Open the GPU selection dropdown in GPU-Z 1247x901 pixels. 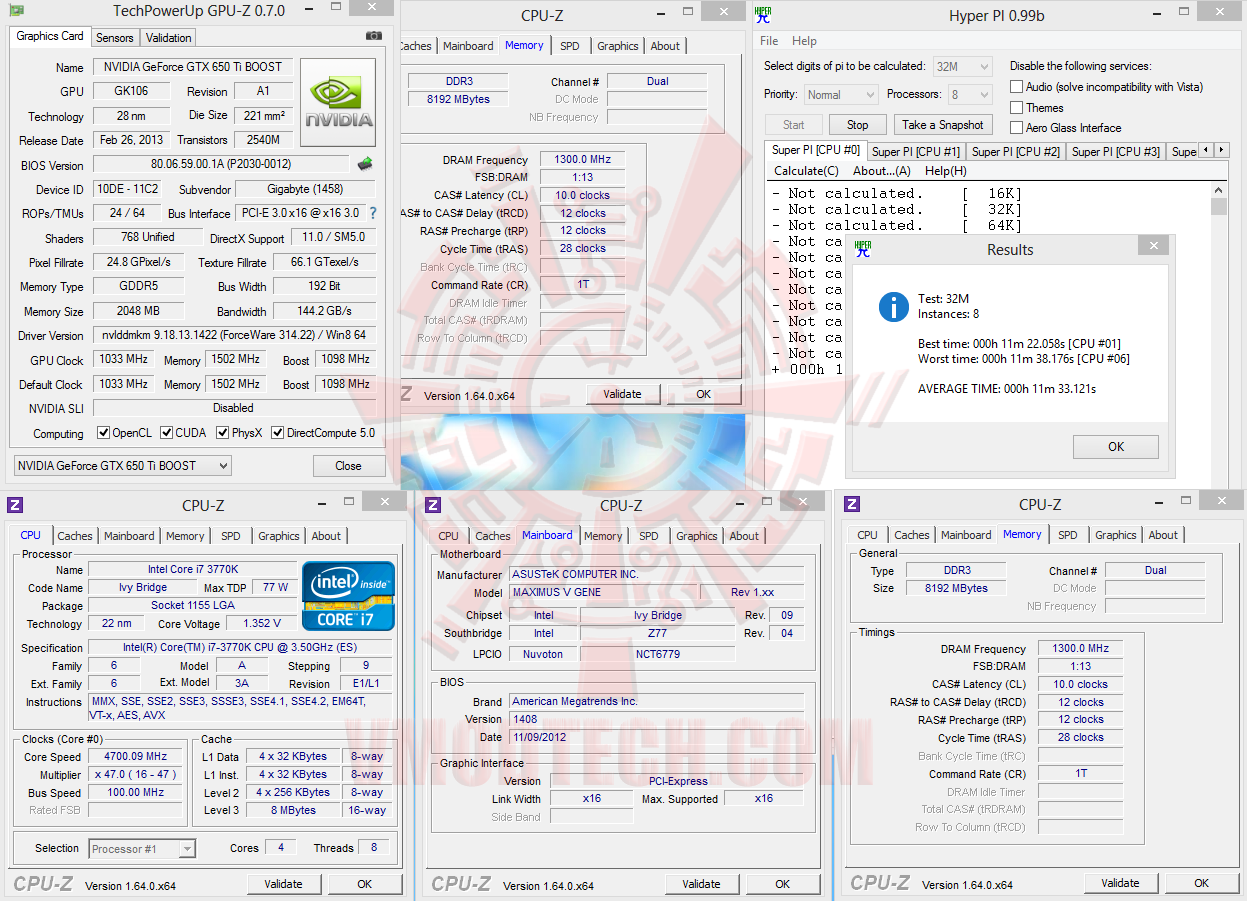tap(122, 465)
